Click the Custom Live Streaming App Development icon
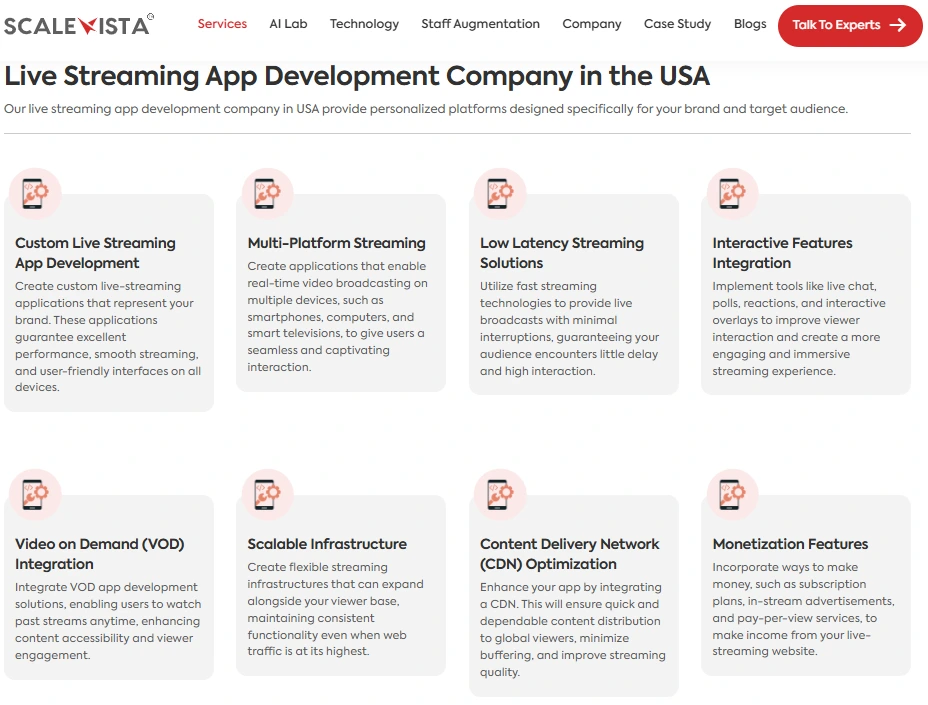The image size is (928, 705). pos(35,194)
